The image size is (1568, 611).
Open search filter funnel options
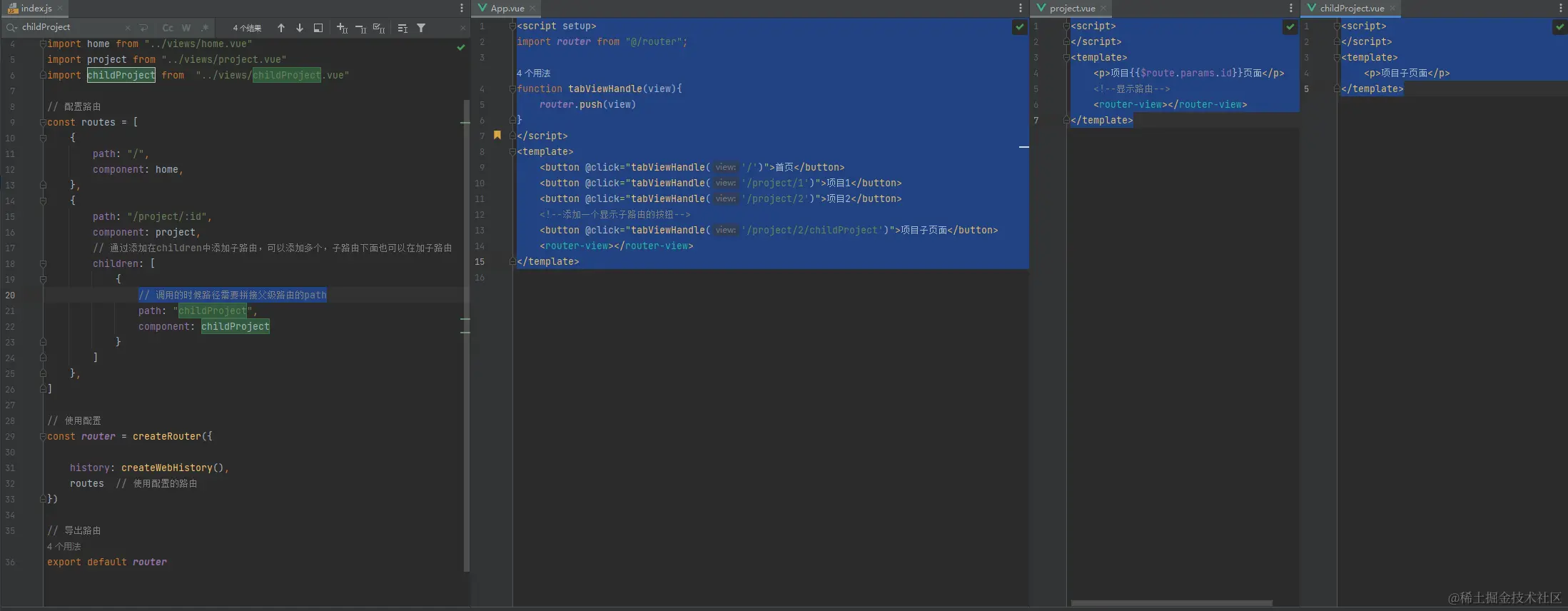pos(421,28)
